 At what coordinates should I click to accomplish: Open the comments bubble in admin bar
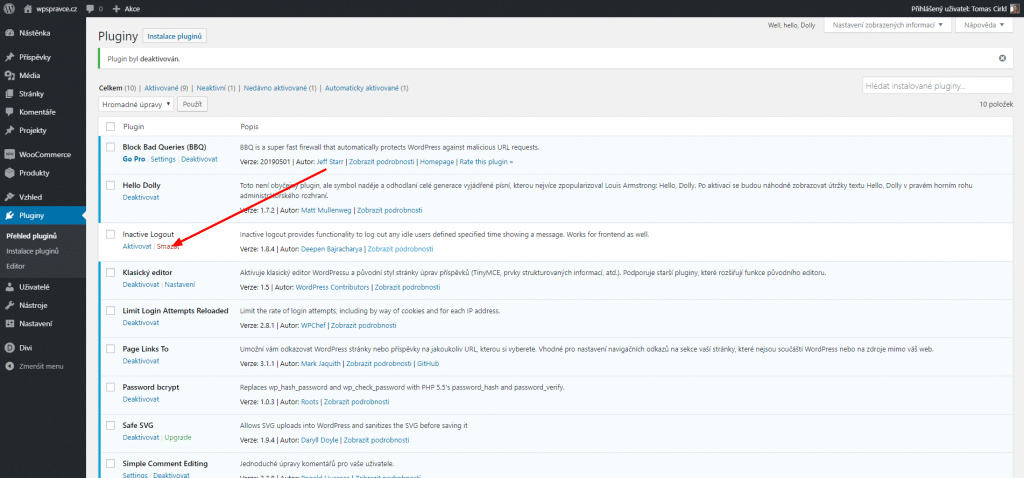(x=89, y=9)
